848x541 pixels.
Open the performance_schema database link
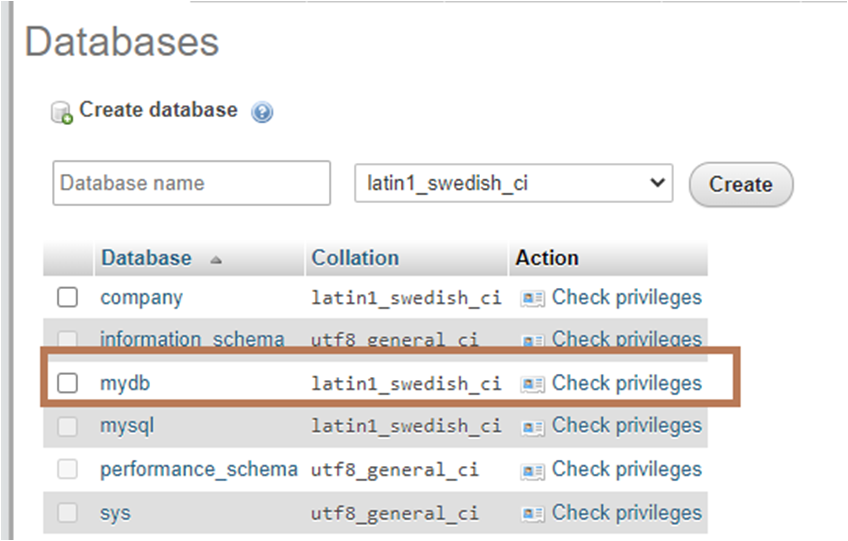[199, 470]
